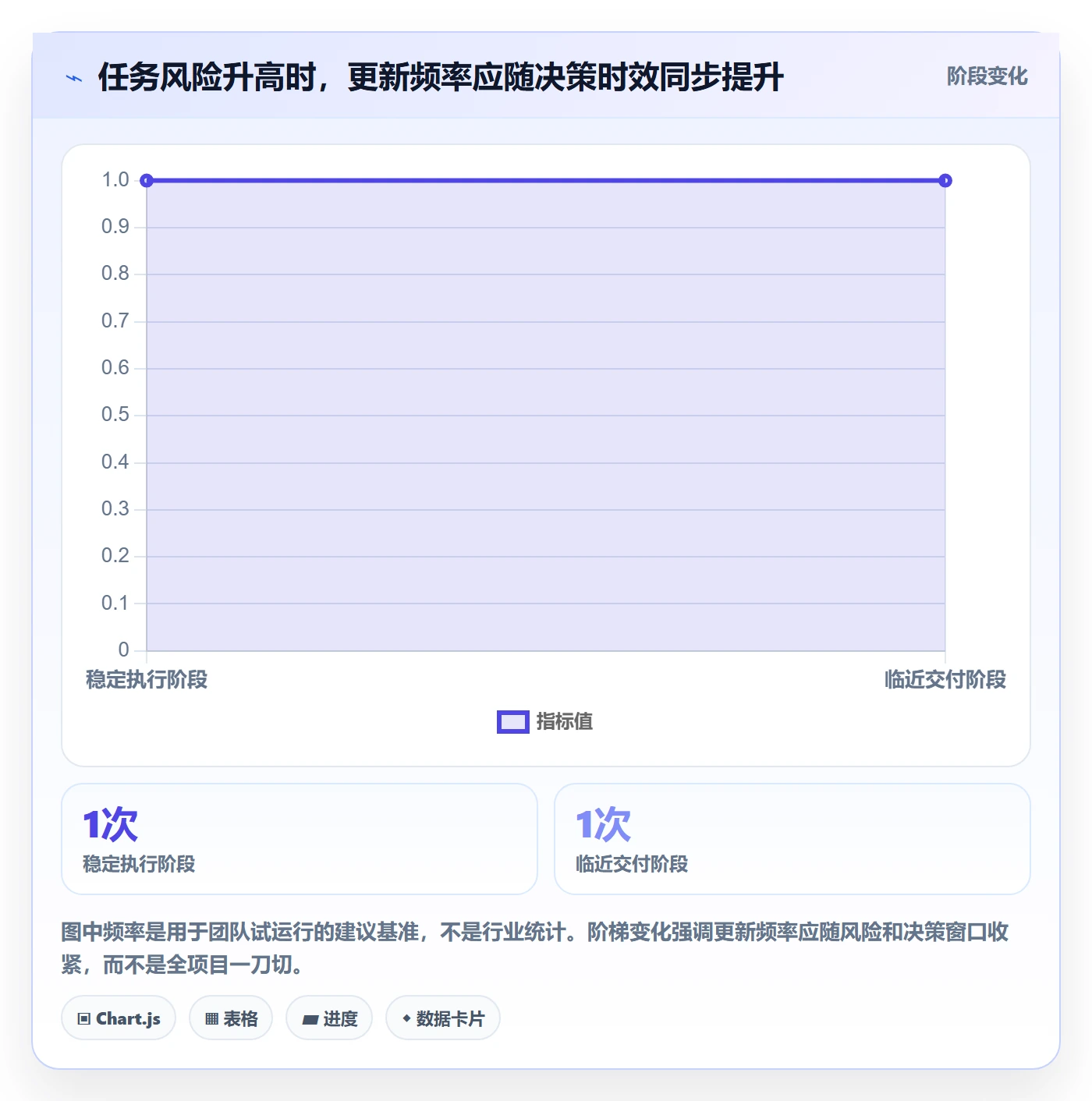The image size is (1092, 1101).
Task: Click the 任务风险升高时 heading text
Action: pyautogui.click(x=207, y=77)
